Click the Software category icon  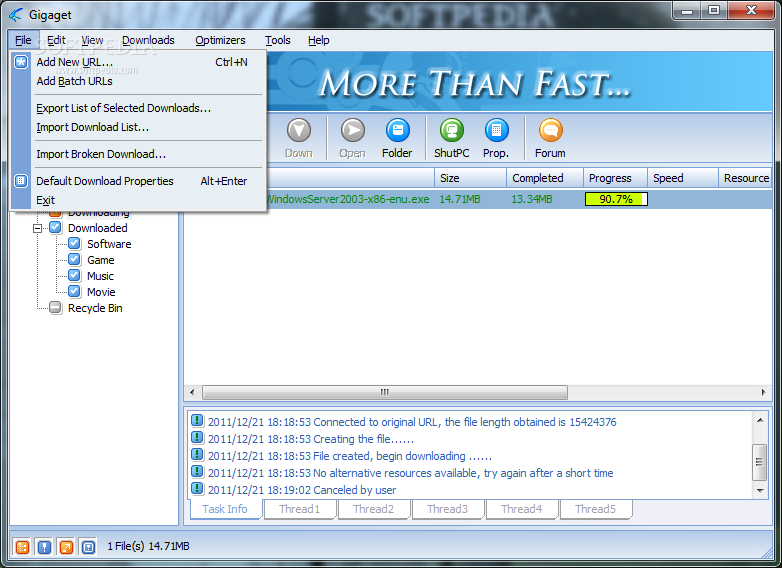click(74, 244)
